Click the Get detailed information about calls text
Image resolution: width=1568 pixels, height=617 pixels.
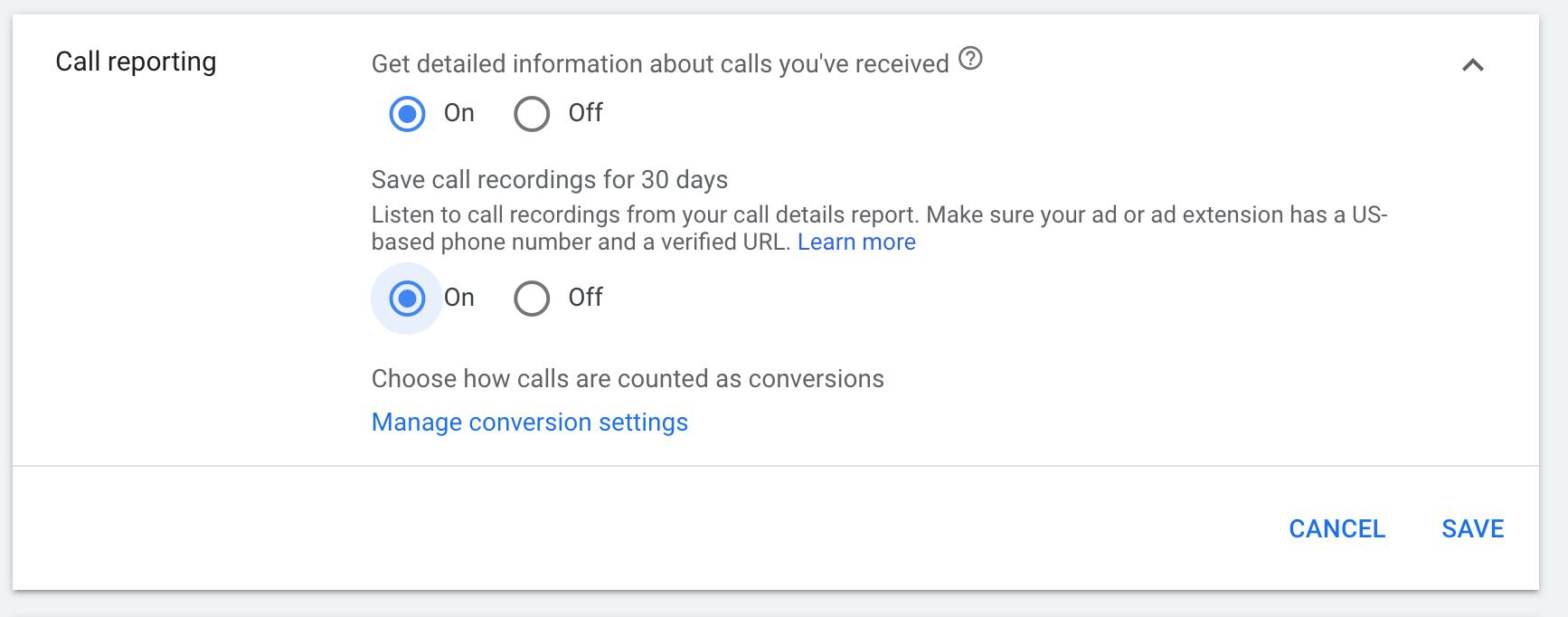(660, 64)
